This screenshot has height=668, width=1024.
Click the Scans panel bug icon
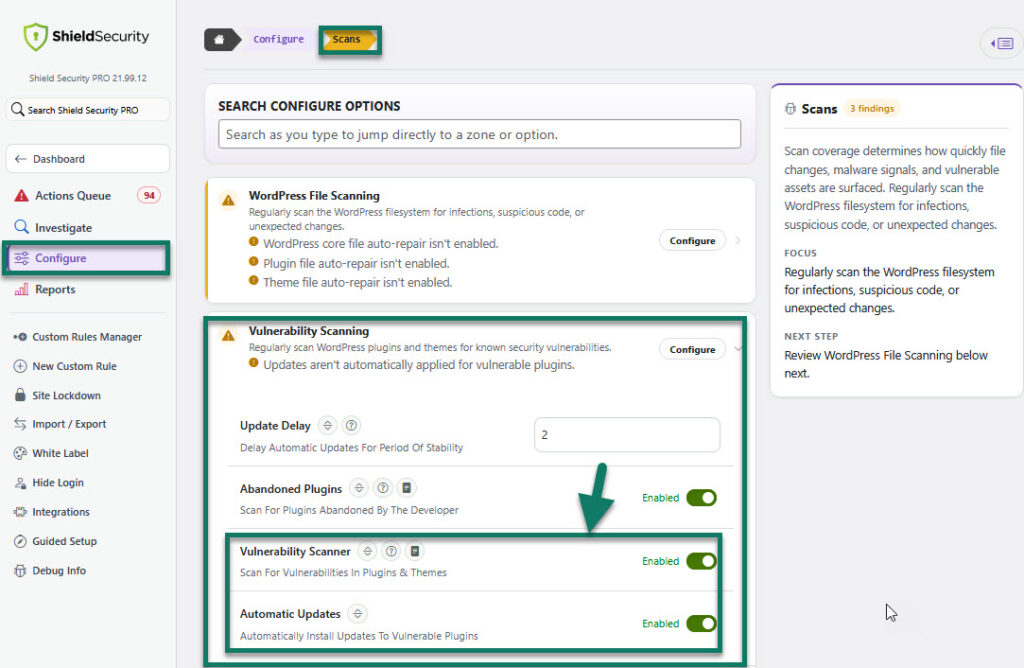(x=790, y=108)
